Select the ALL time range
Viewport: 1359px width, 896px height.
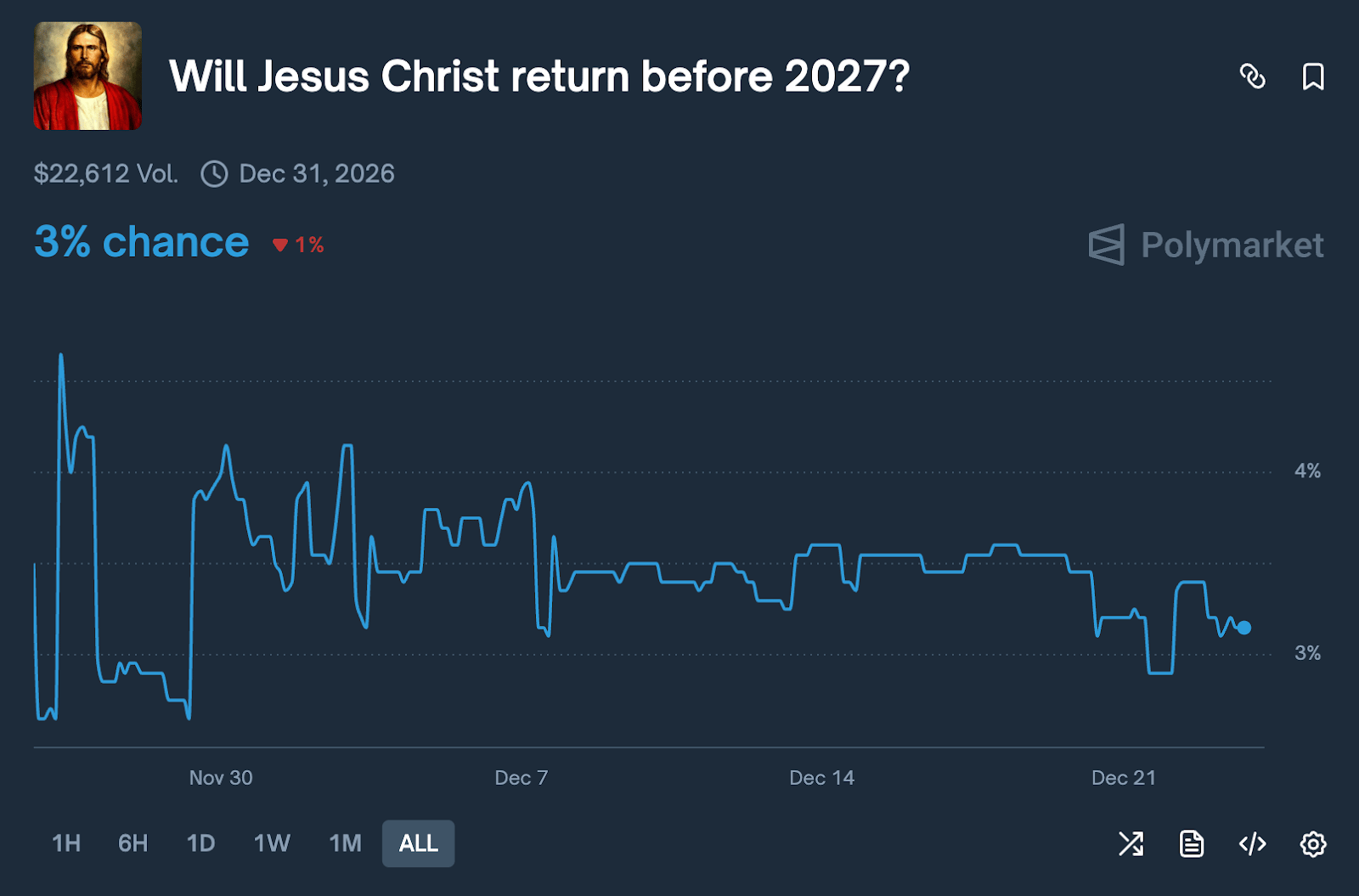[418, 843]
